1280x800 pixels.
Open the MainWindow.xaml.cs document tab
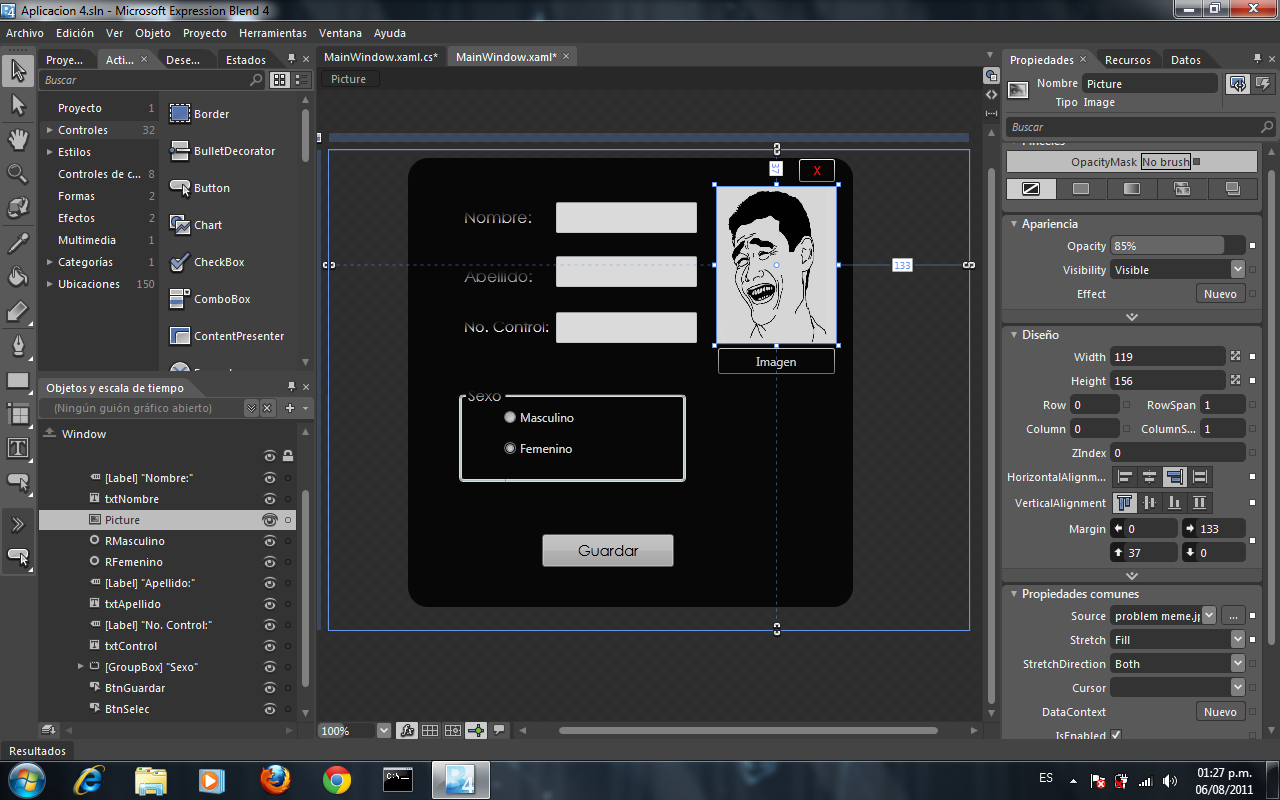coord(381,57)
